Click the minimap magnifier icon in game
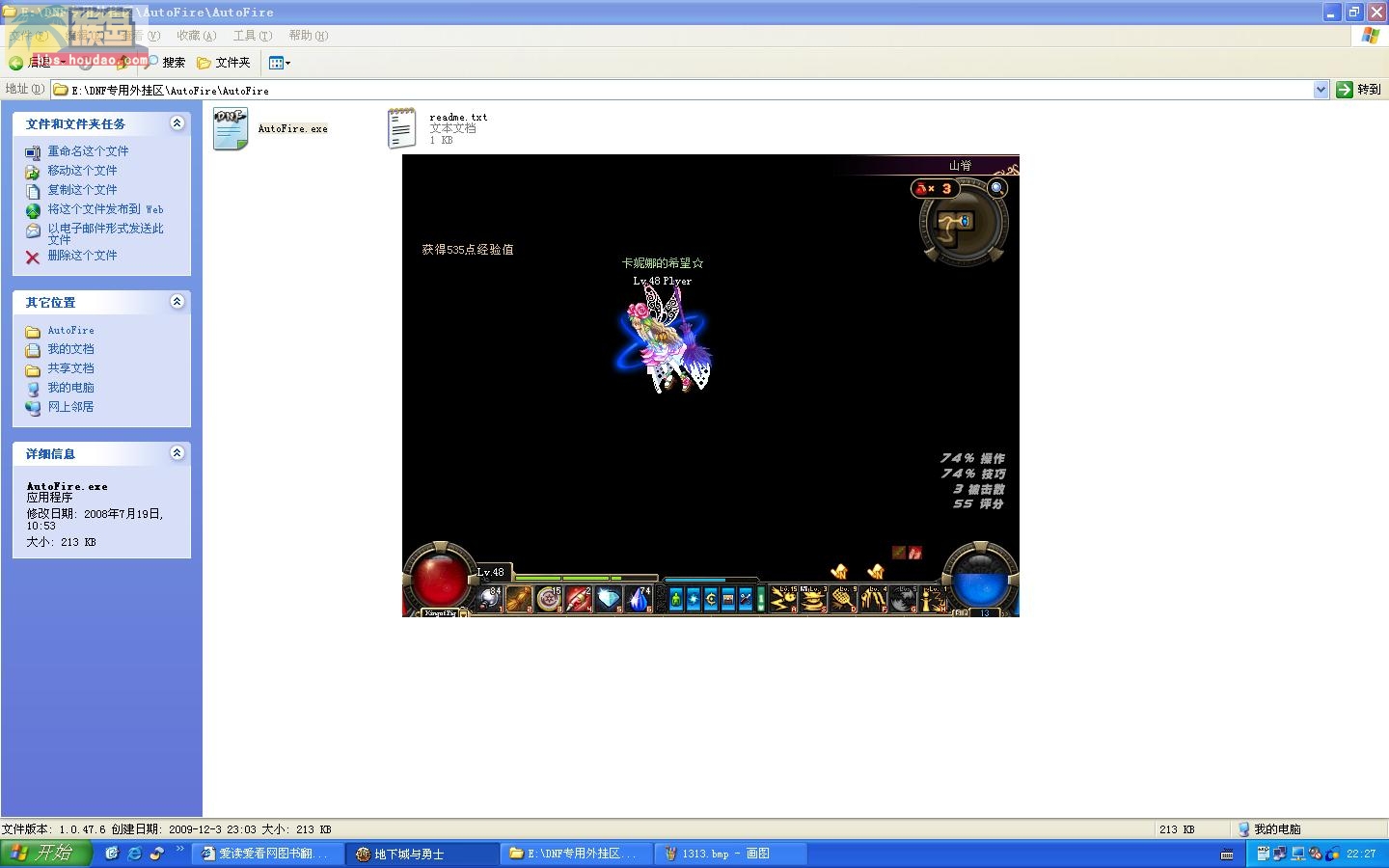Viewport: 1389px width, 868px height. tap(997, 188)
